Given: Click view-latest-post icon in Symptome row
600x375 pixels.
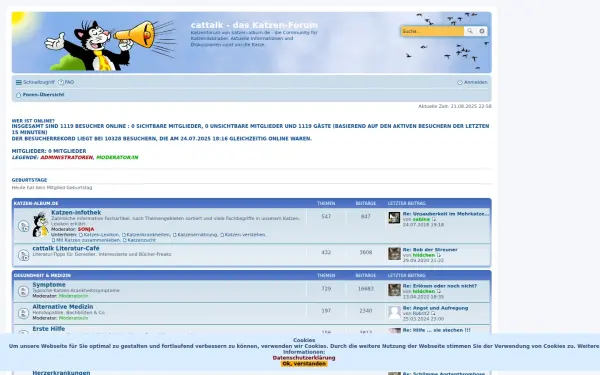Looking at the screenshot, I should pos(439,291).
